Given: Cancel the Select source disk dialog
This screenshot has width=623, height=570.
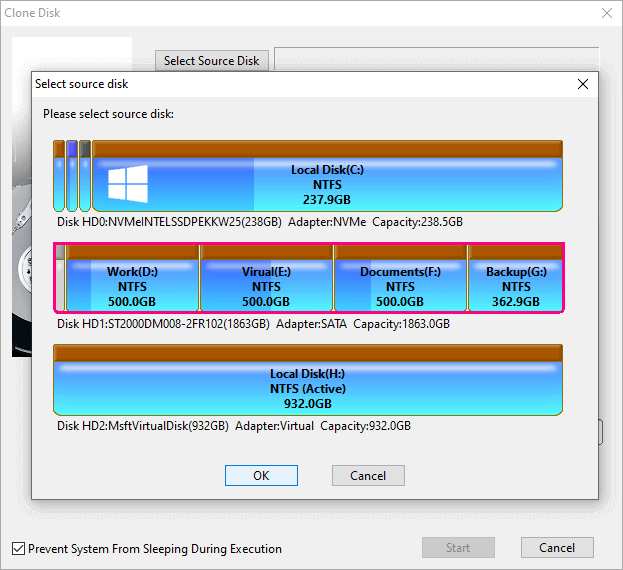Looking at the screenshot, I should tap(367, 476).
